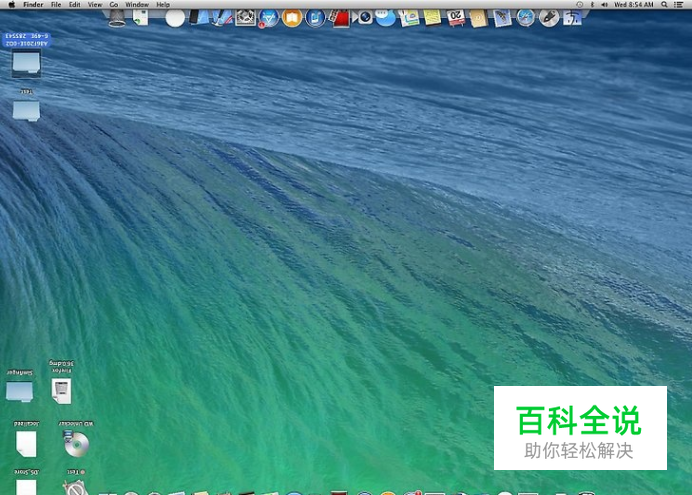Viewport: 692px width, 495px height.
Task: Open the Edit menu
Action: tap(75, 4)
